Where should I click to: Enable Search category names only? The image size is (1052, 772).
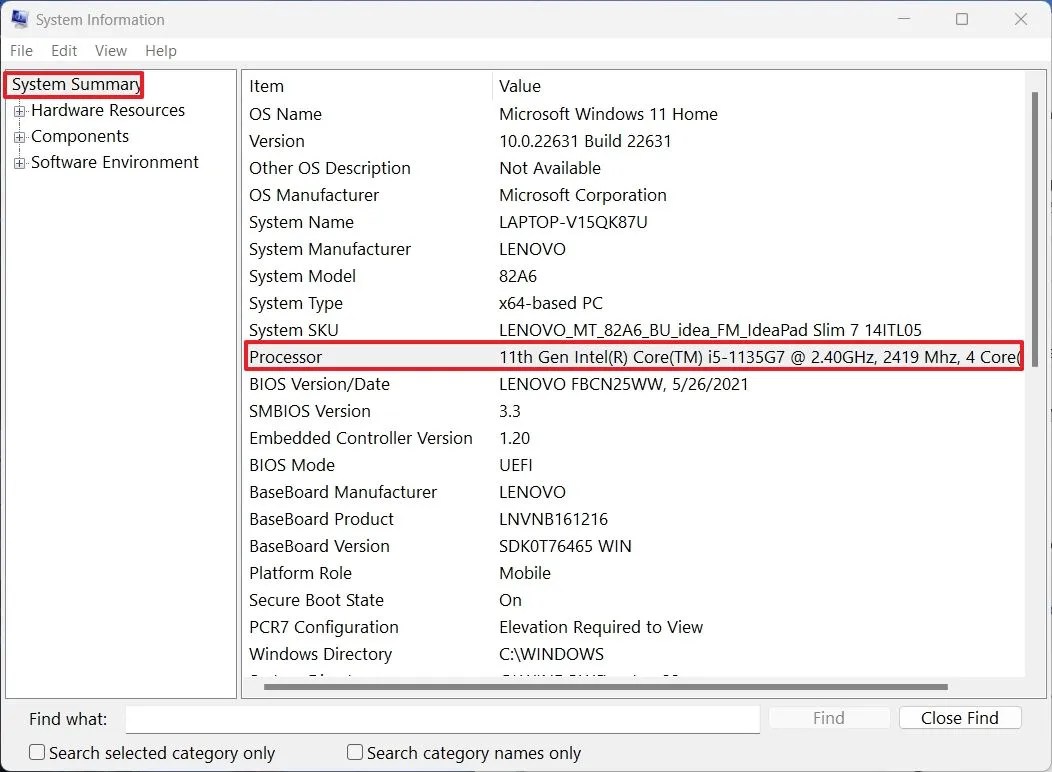[x=354, y=752]
